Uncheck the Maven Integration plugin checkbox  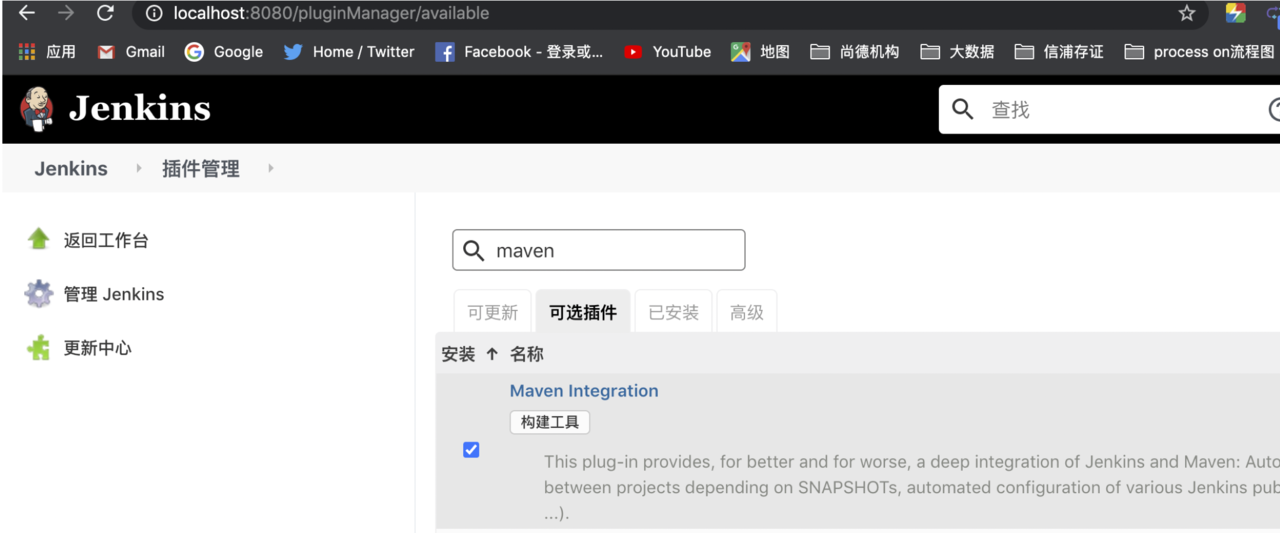click(x=471, y=450)
